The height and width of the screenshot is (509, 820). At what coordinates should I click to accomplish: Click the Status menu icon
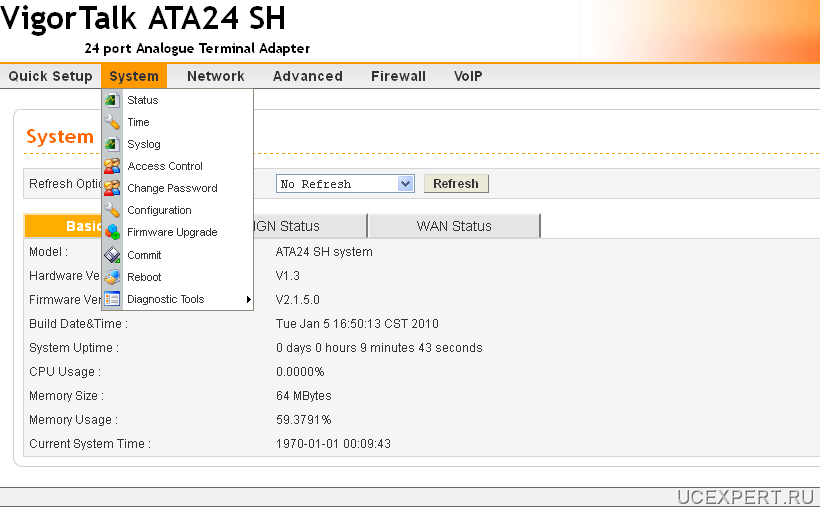click(111, 100)
